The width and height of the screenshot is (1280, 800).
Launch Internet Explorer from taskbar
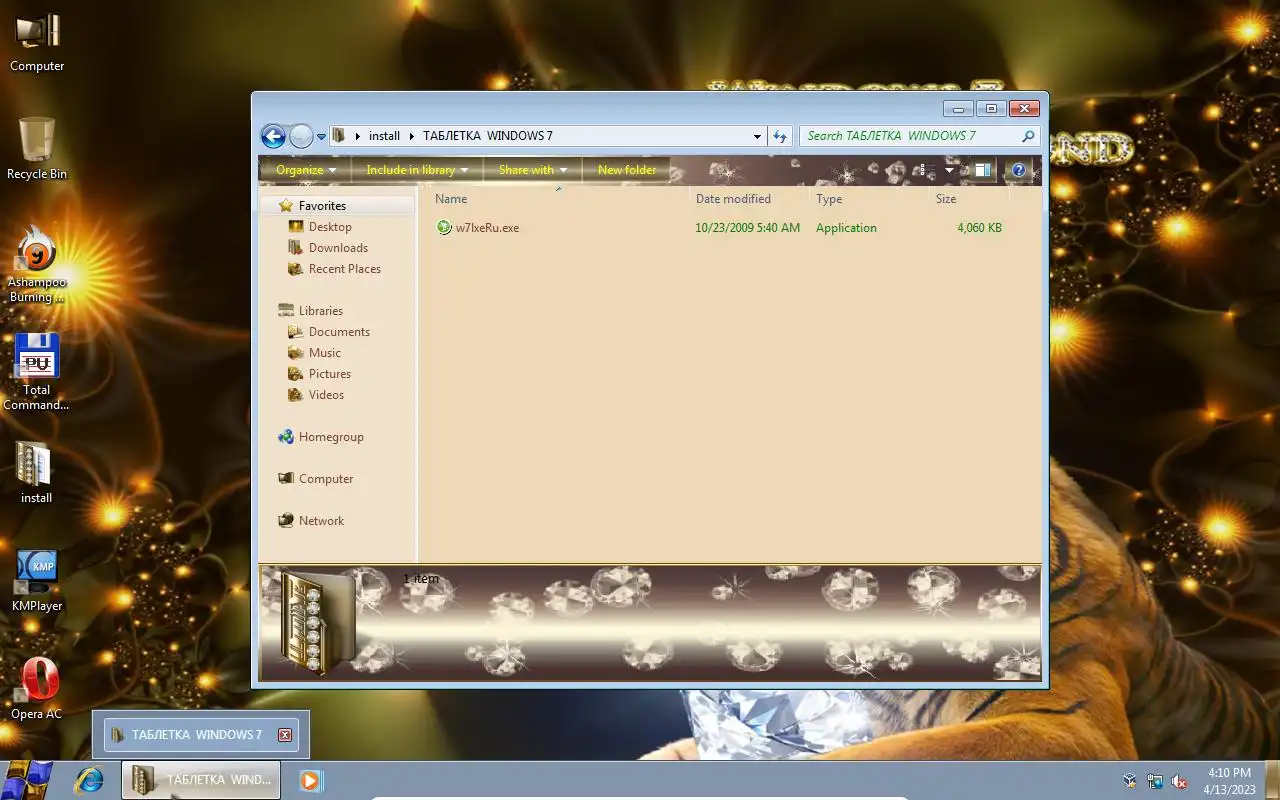click(90, 781)
